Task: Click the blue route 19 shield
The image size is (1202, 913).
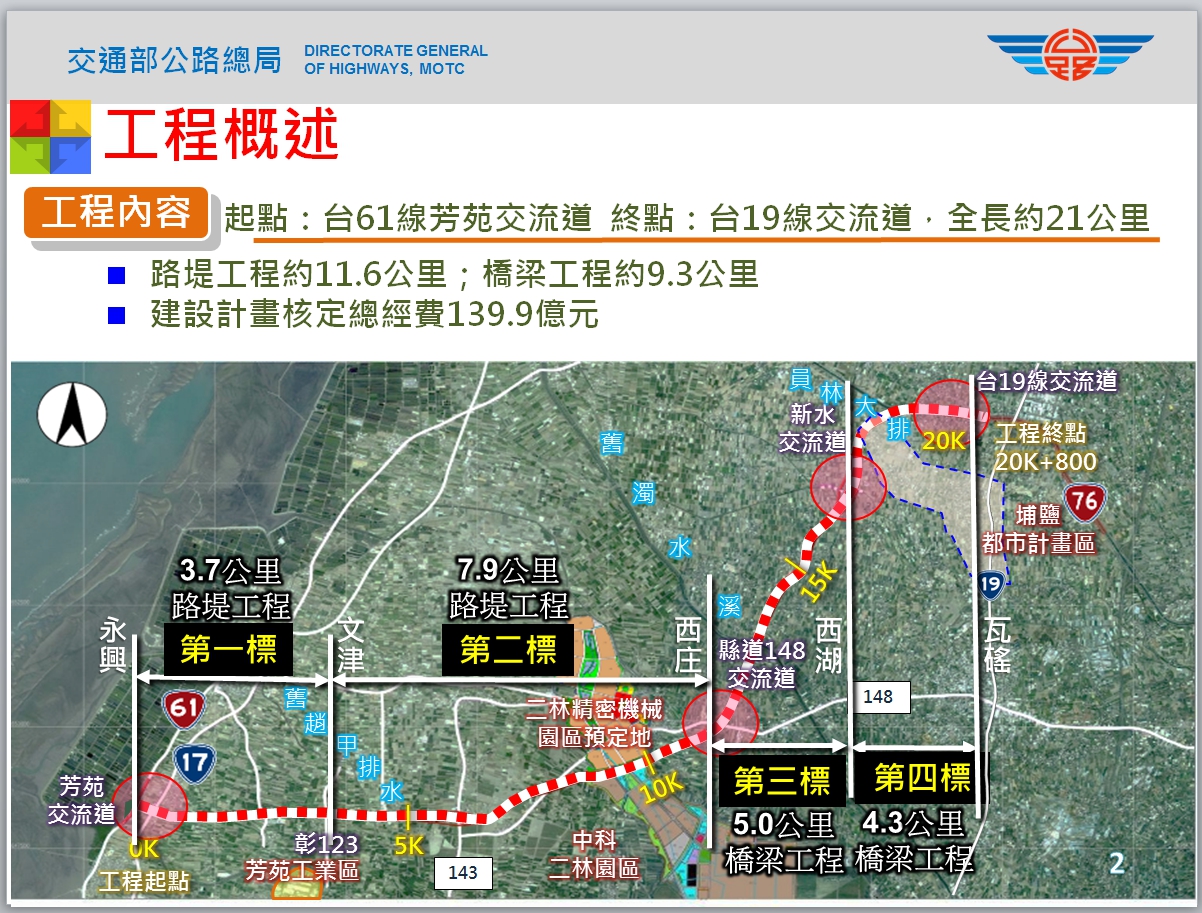Action: [x=992, y=585]
